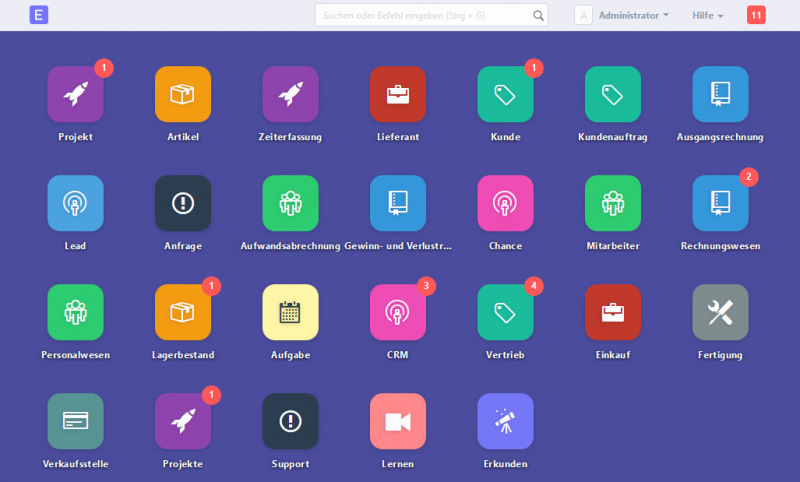Click the magnifier search icon
This screenshot has height=482, width=800.
click(539, 15)
